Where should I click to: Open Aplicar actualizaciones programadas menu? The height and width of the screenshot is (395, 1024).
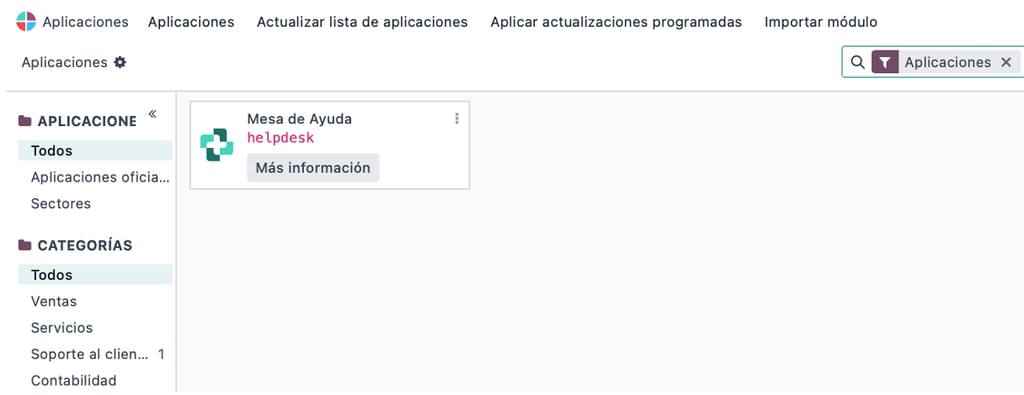tap(616, 22)
